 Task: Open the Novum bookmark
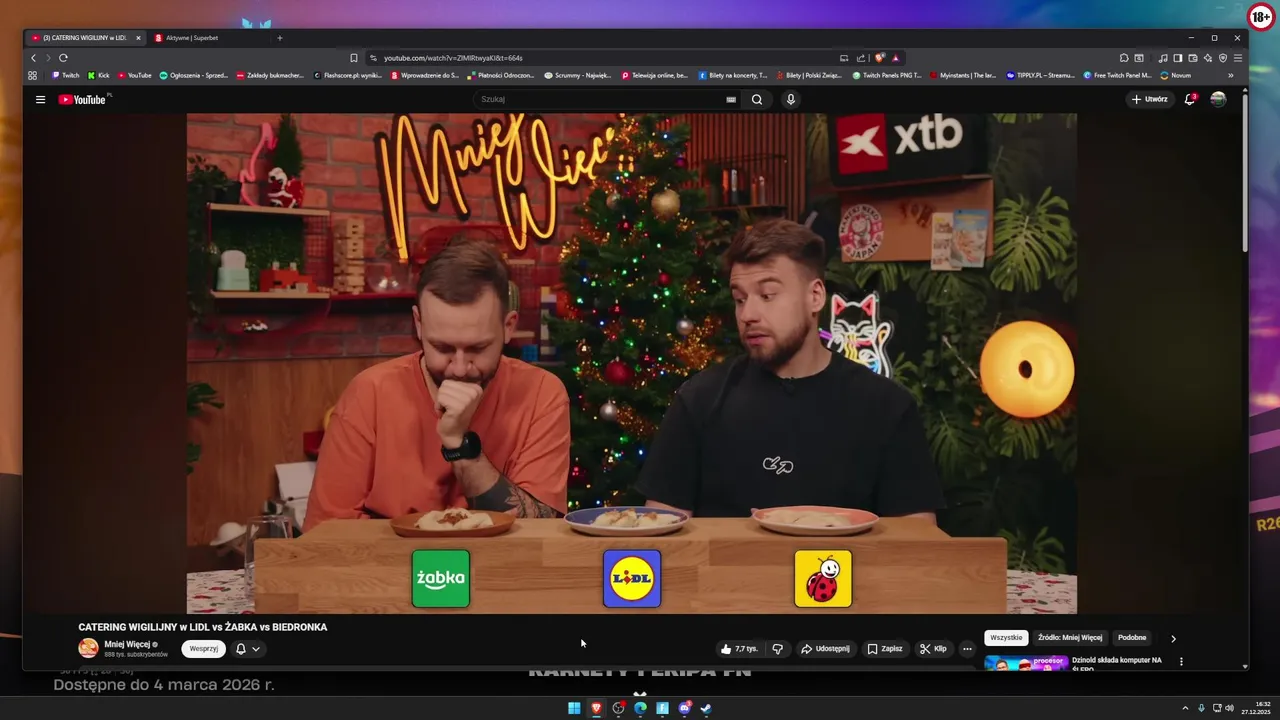1176,75
